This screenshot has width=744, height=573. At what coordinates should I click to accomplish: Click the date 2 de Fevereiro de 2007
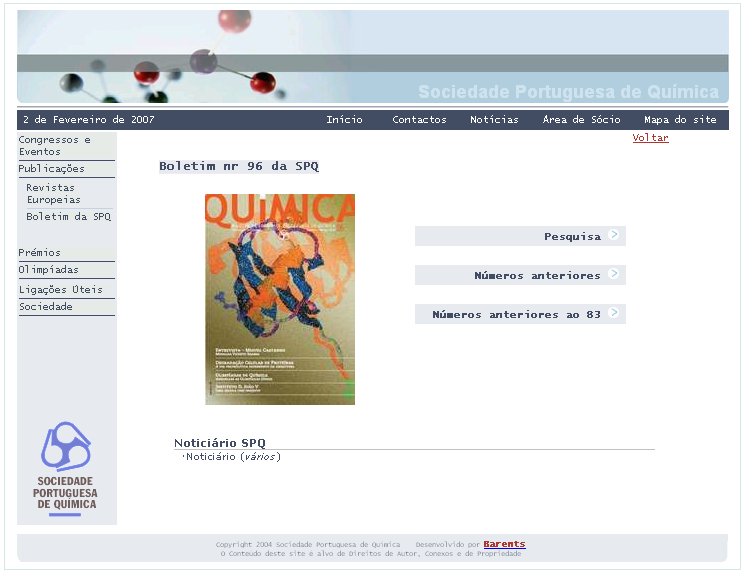89,120
